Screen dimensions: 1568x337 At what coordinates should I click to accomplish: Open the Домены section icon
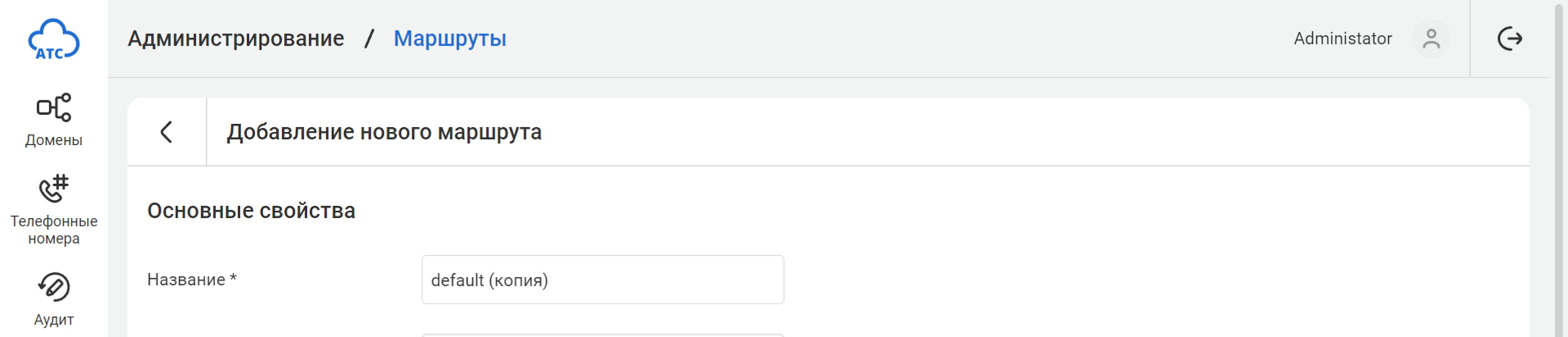tap(54, 107)
